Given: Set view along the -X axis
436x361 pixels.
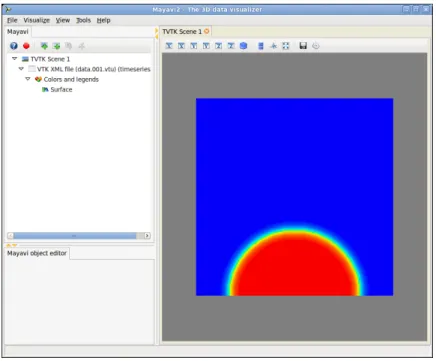Looking at the screenshot, I should click(169, 46).
